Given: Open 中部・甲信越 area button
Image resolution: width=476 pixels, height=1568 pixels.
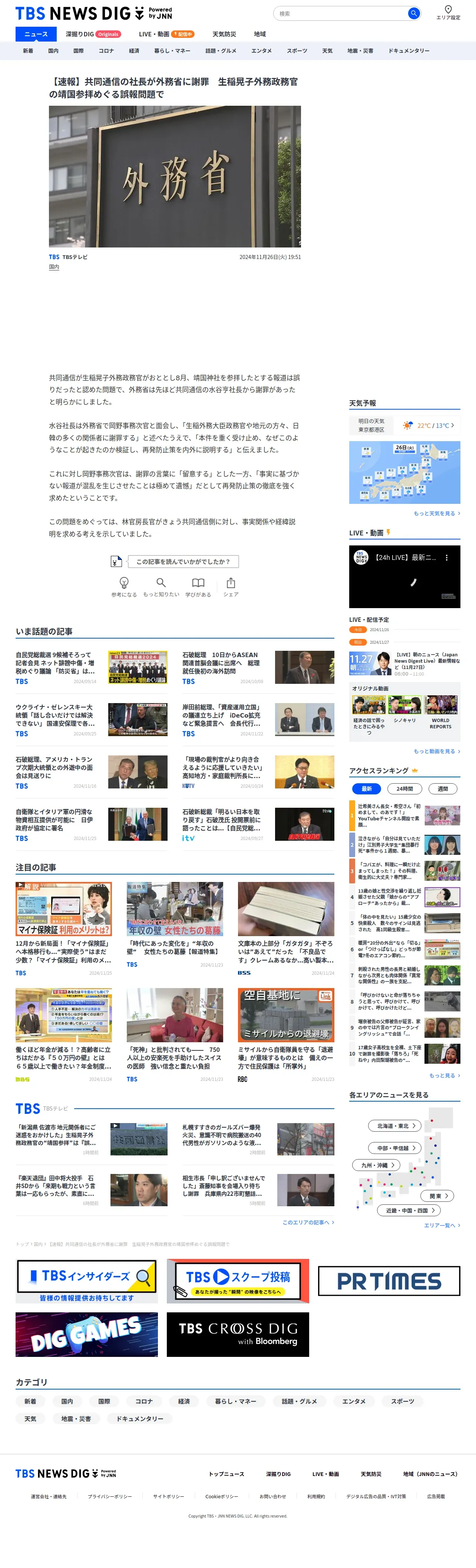Looking at the screenshot, I should click(x=395, y=1147).
